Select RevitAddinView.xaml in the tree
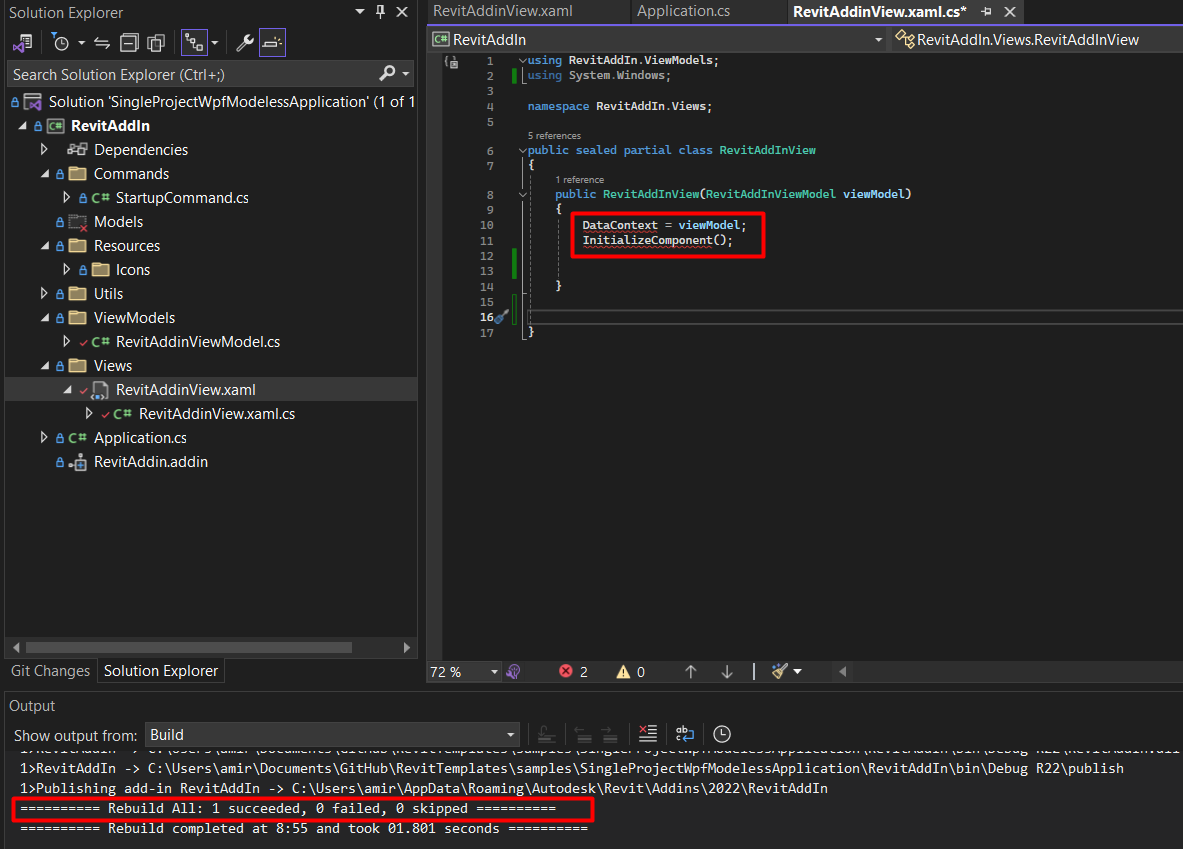 (x=186, y=389)
